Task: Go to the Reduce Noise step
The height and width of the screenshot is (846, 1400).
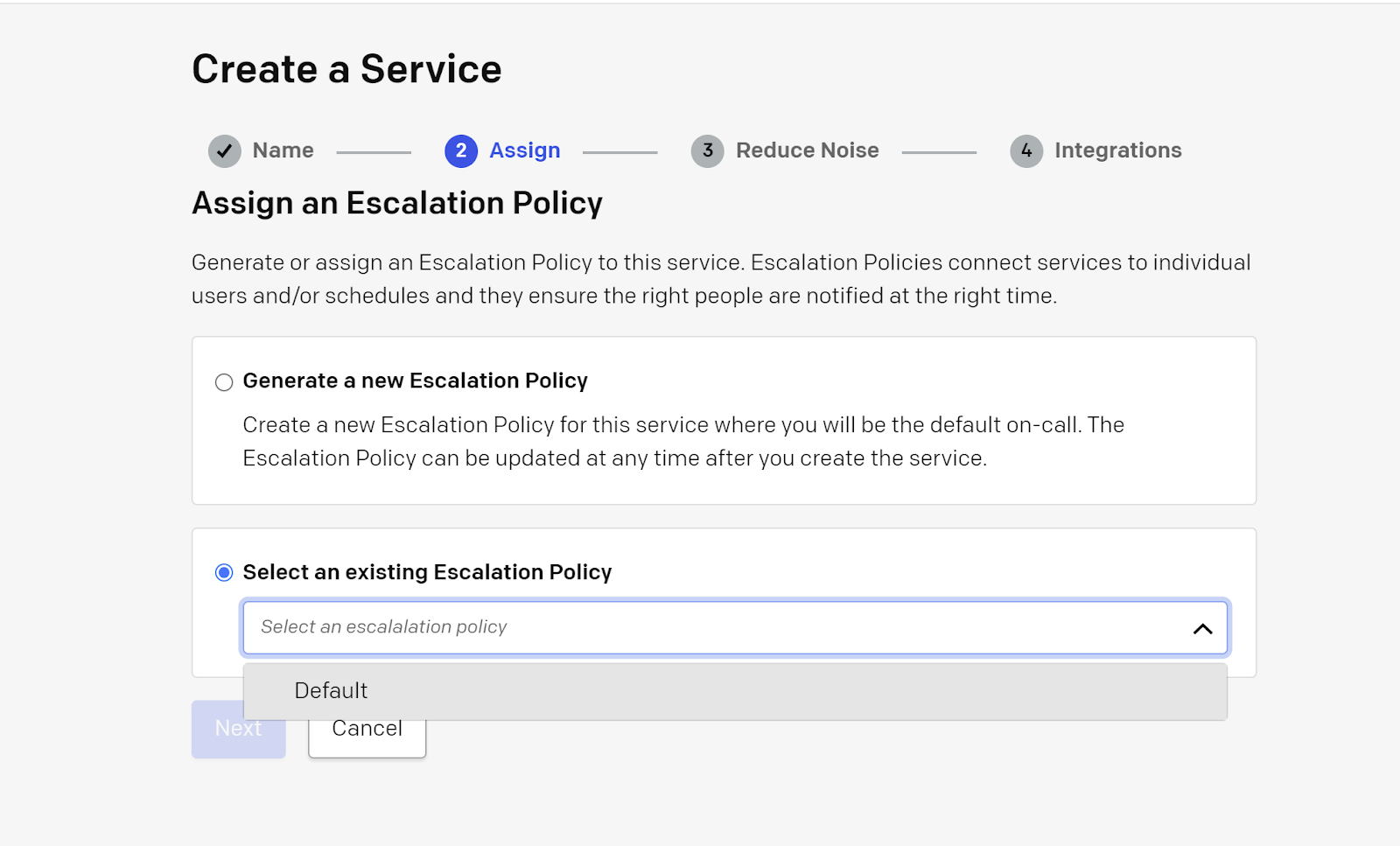Action: point(807,150)
